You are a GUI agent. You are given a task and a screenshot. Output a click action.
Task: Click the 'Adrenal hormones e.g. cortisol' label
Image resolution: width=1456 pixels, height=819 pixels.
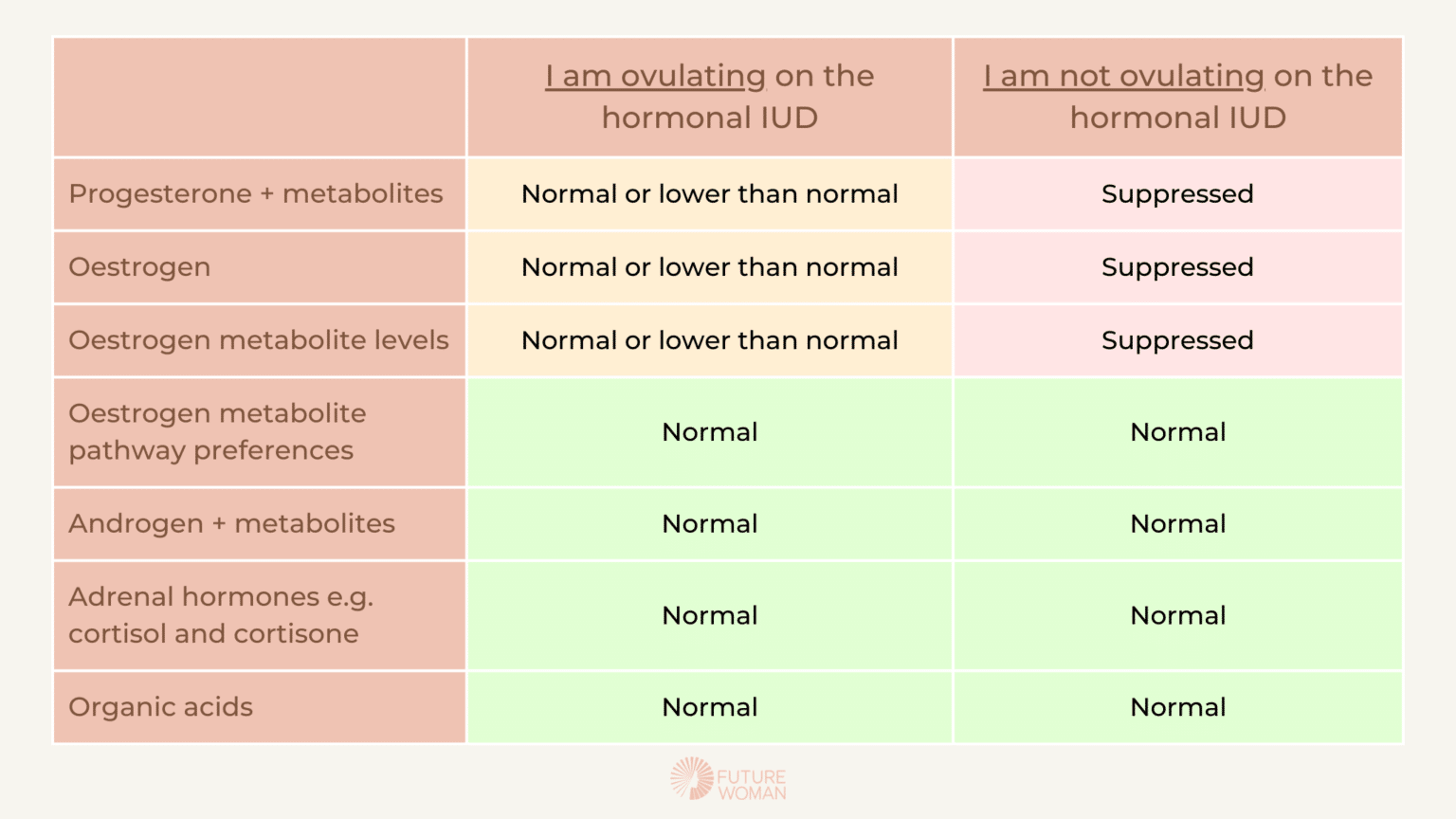click(x=221, y=615)
